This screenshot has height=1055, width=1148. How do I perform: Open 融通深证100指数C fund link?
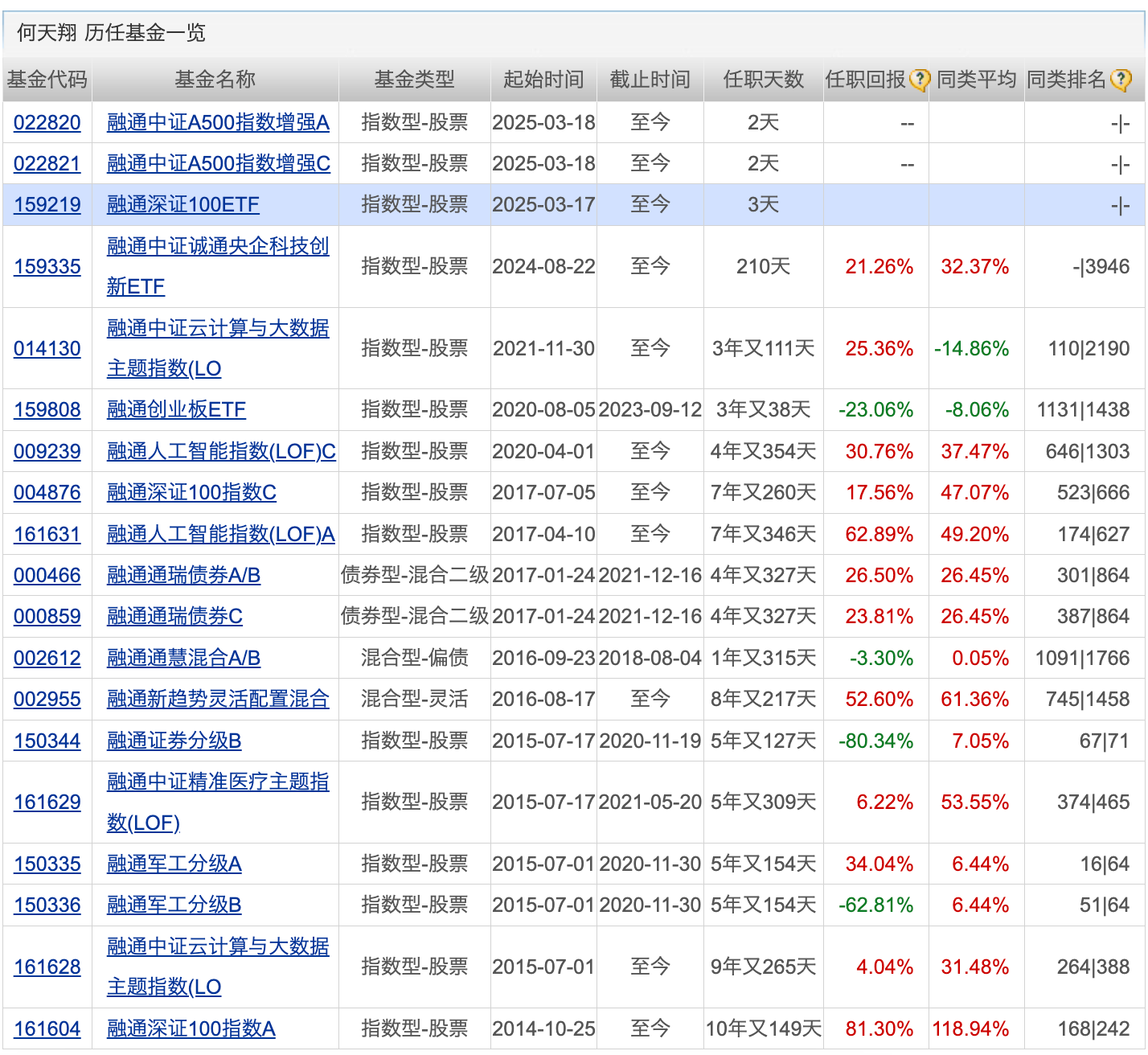(191, 492)
